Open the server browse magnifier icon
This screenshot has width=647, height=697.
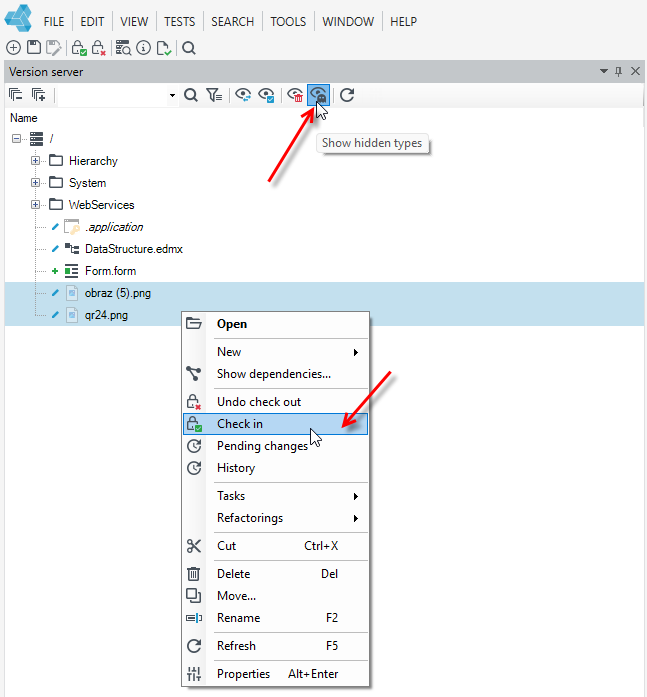[123, 48]
